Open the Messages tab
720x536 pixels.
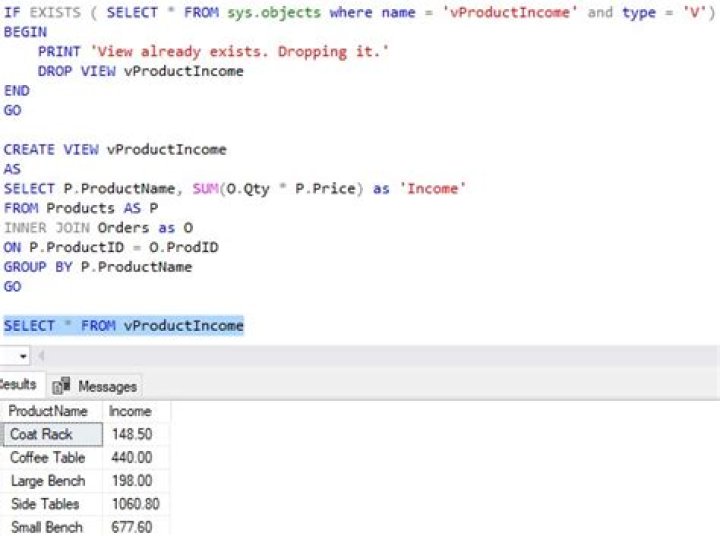(x=106, y=386)
